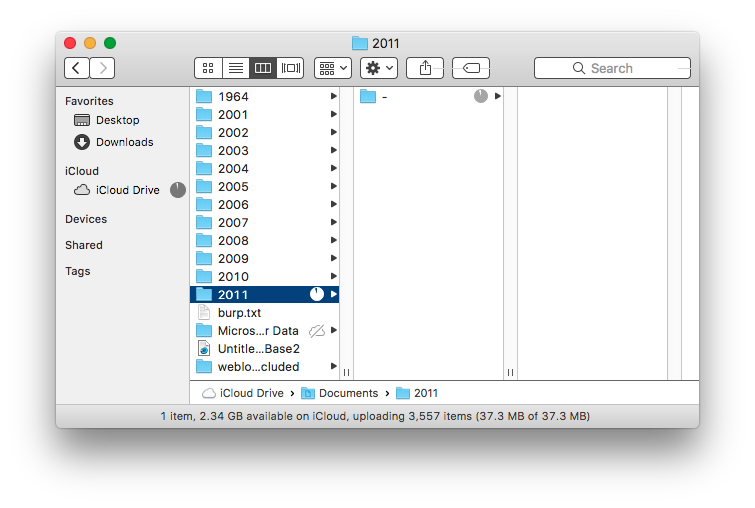Click the burp.txt document icon

204,313
